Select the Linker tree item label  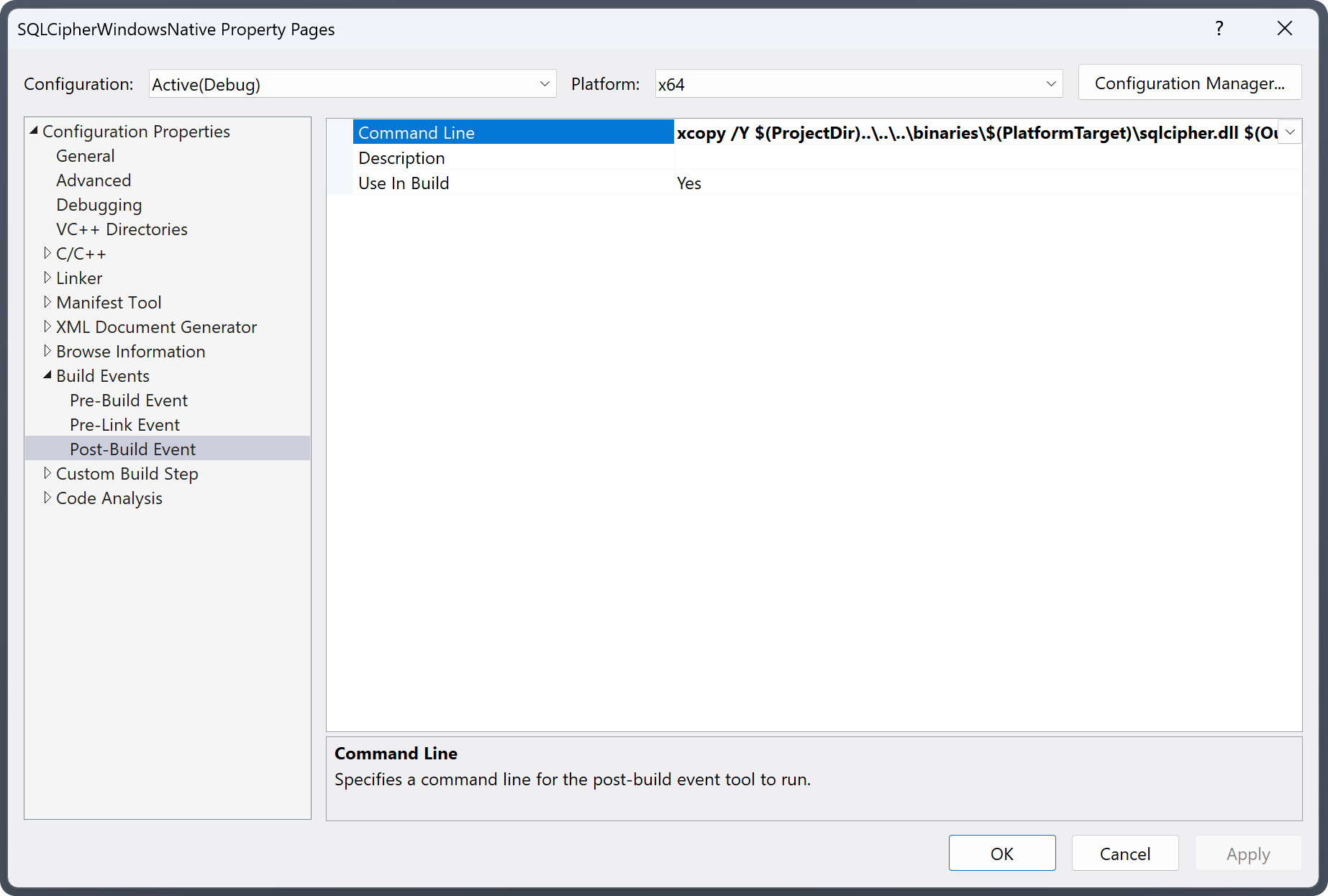point(79,278)
